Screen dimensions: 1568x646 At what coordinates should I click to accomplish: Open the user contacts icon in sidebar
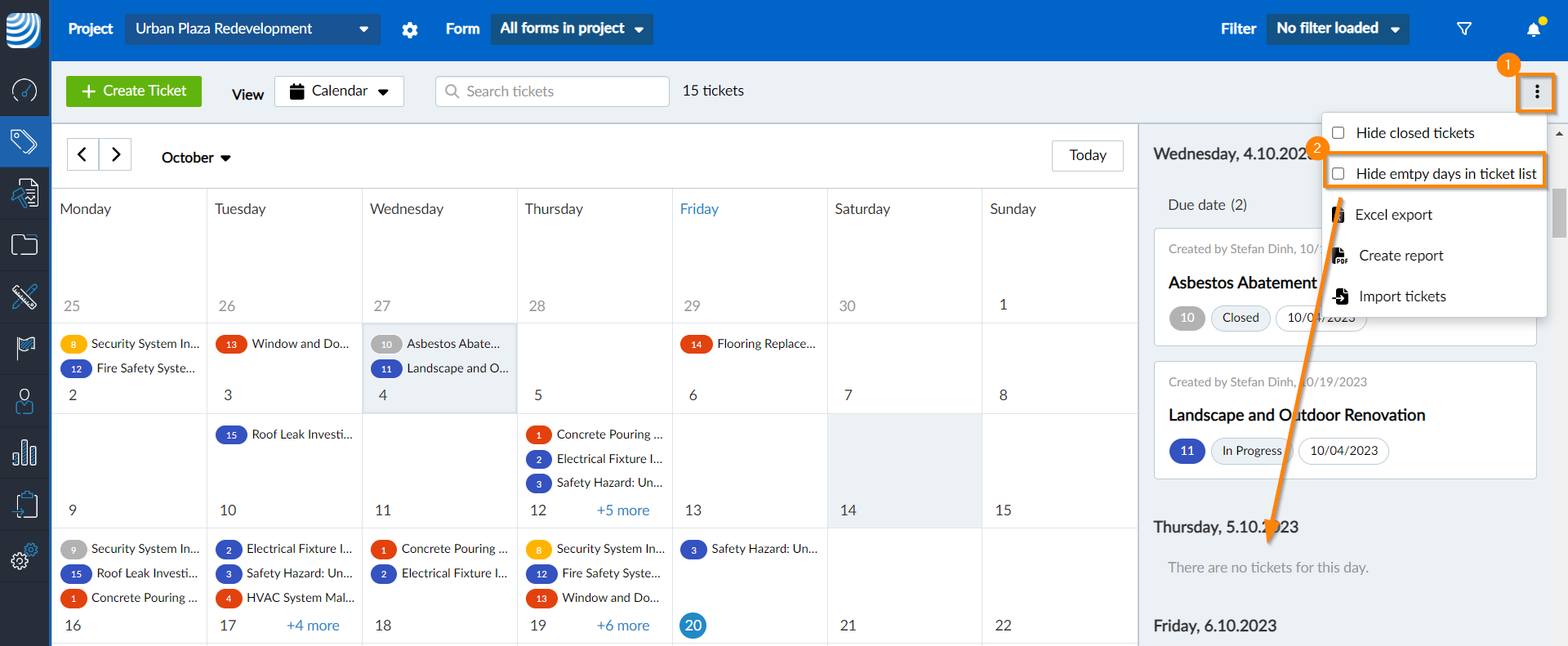pyautogui.click(x=24, y=401)
